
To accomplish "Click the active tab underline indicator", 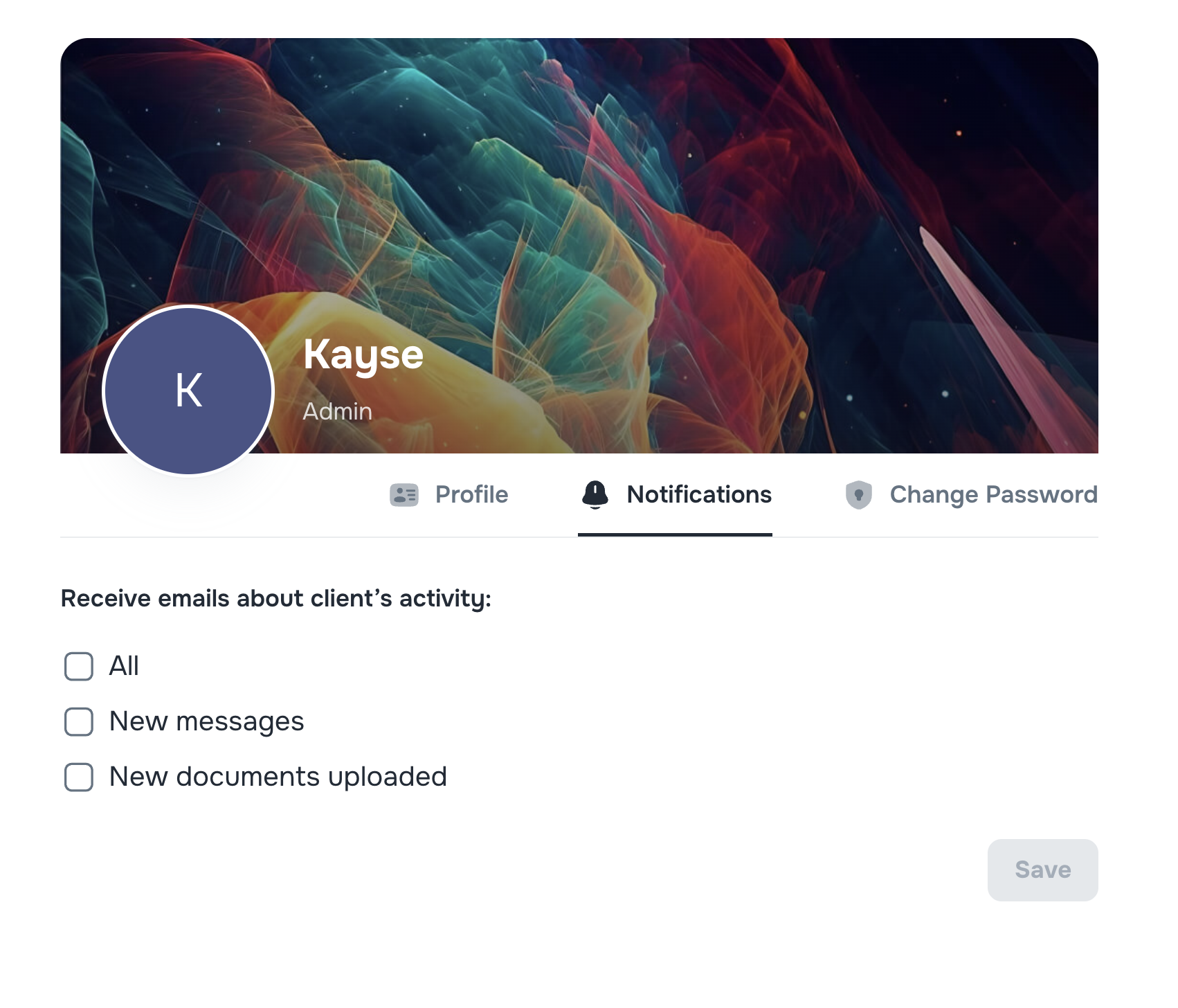I will (675, 534).
